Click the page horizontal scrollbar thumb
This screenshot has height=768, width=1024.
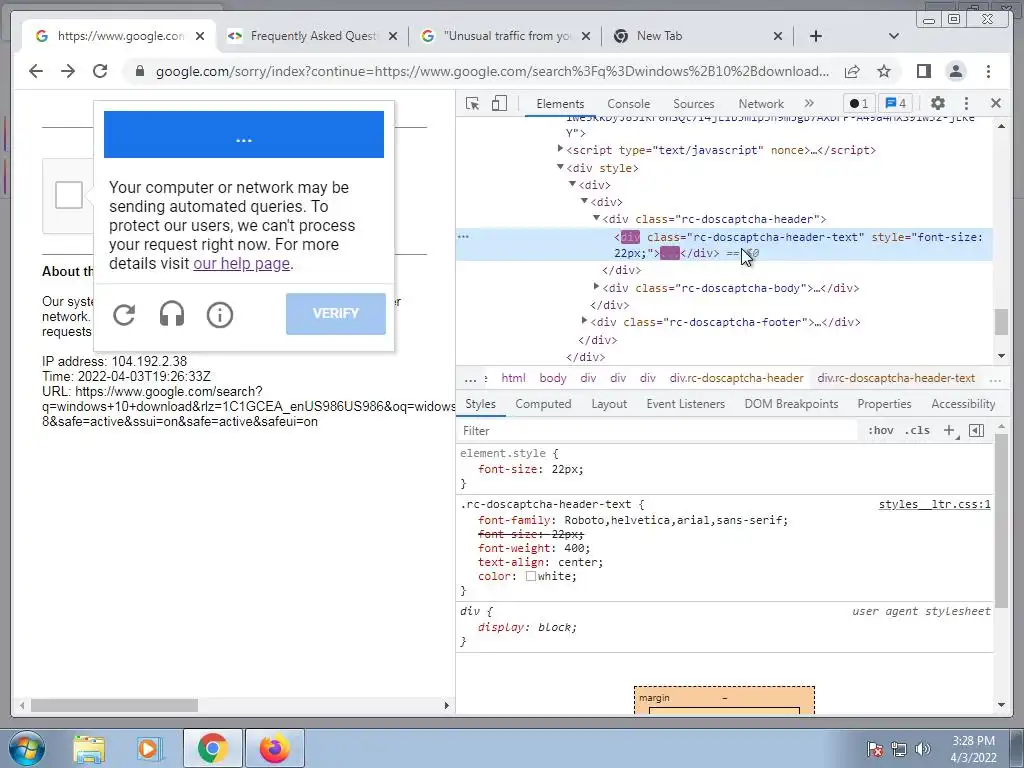114,705
